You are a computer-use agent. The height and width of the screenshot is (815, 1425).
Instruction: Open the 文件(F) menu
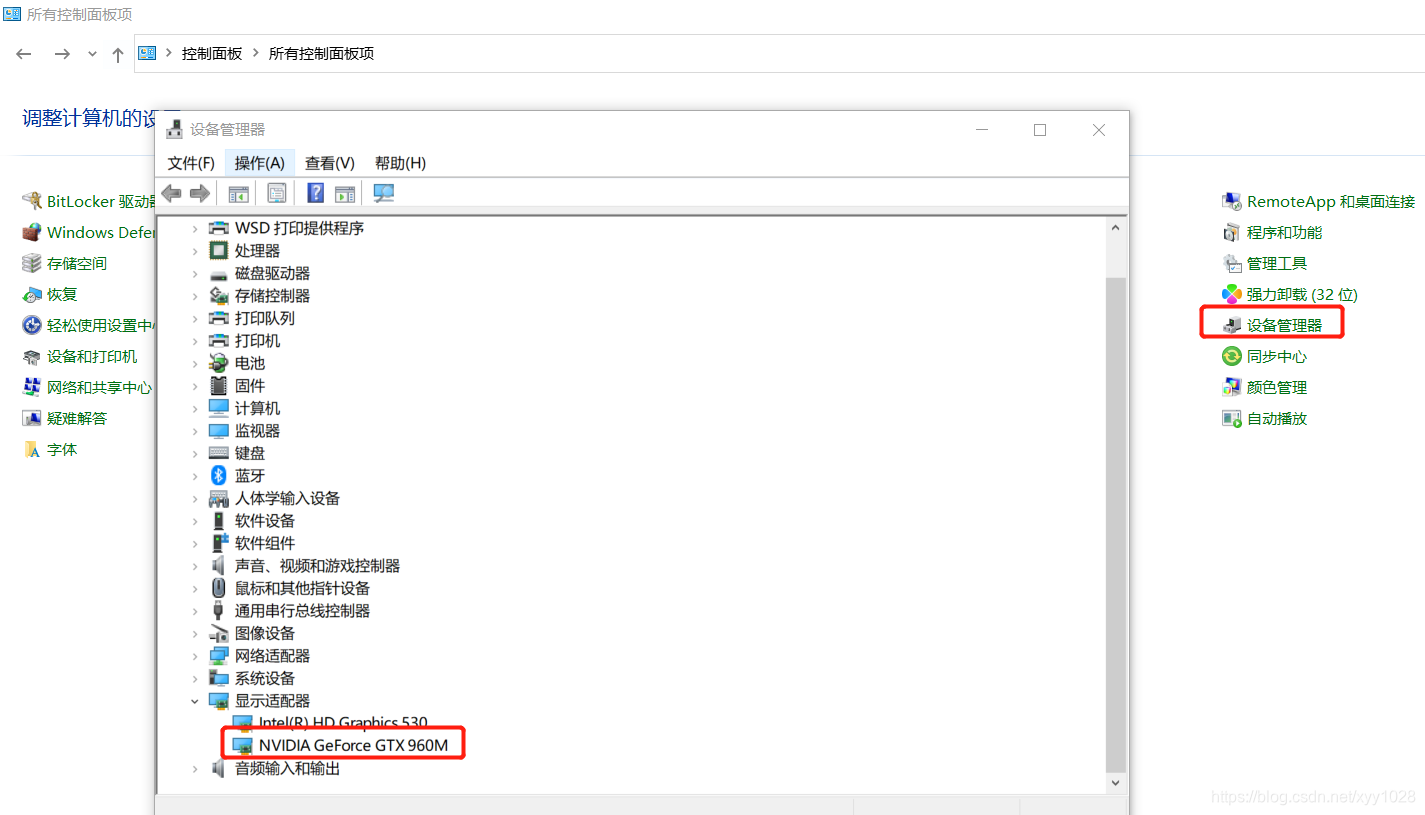coord(191,163)
